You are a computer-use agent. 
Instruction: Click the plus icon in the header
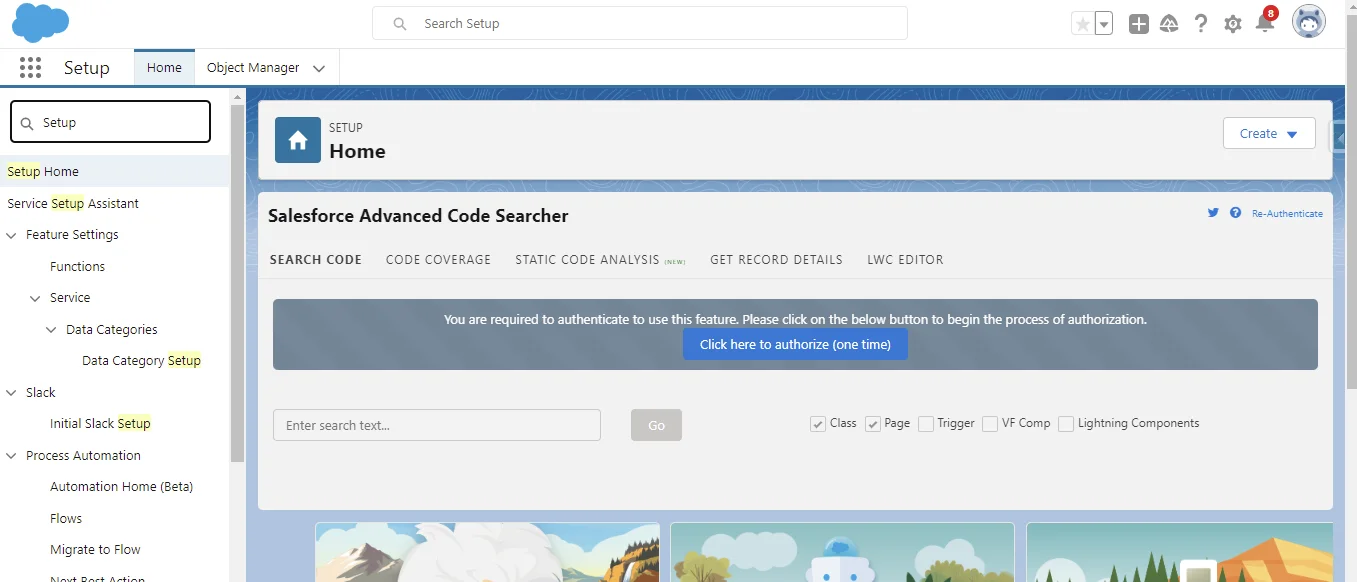1137,23
